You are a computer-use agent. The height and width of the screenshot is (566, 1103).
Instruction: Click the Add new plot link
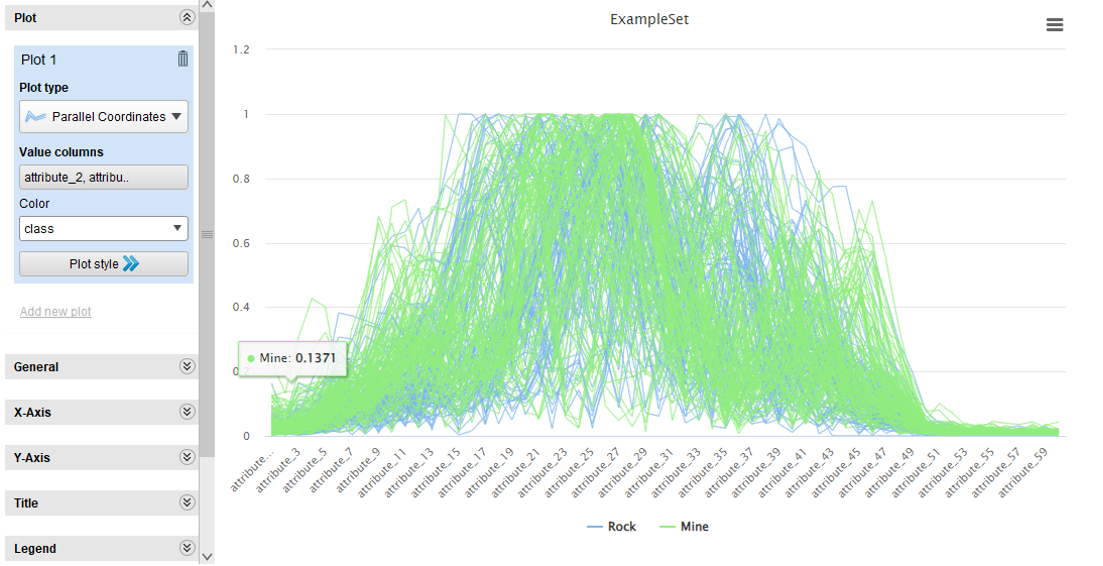56,312
